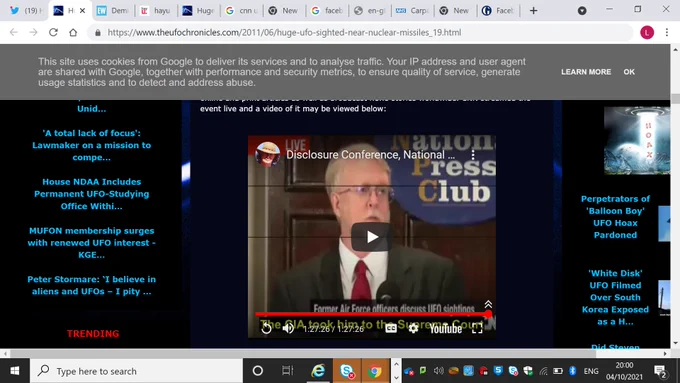Click the page's vertical scrollbar thumb
This screenshot has width=680, height=383.
[675, 98]
